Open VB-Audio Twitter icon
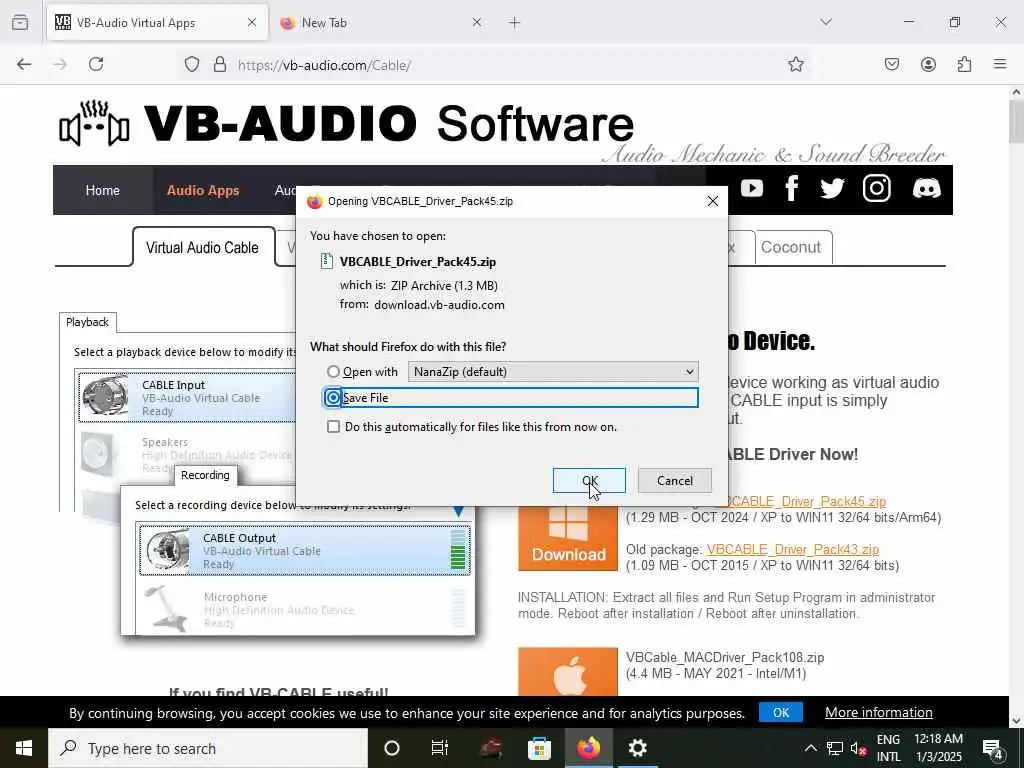Viewport: 1024px width, 768px height. tap(832, 189)
